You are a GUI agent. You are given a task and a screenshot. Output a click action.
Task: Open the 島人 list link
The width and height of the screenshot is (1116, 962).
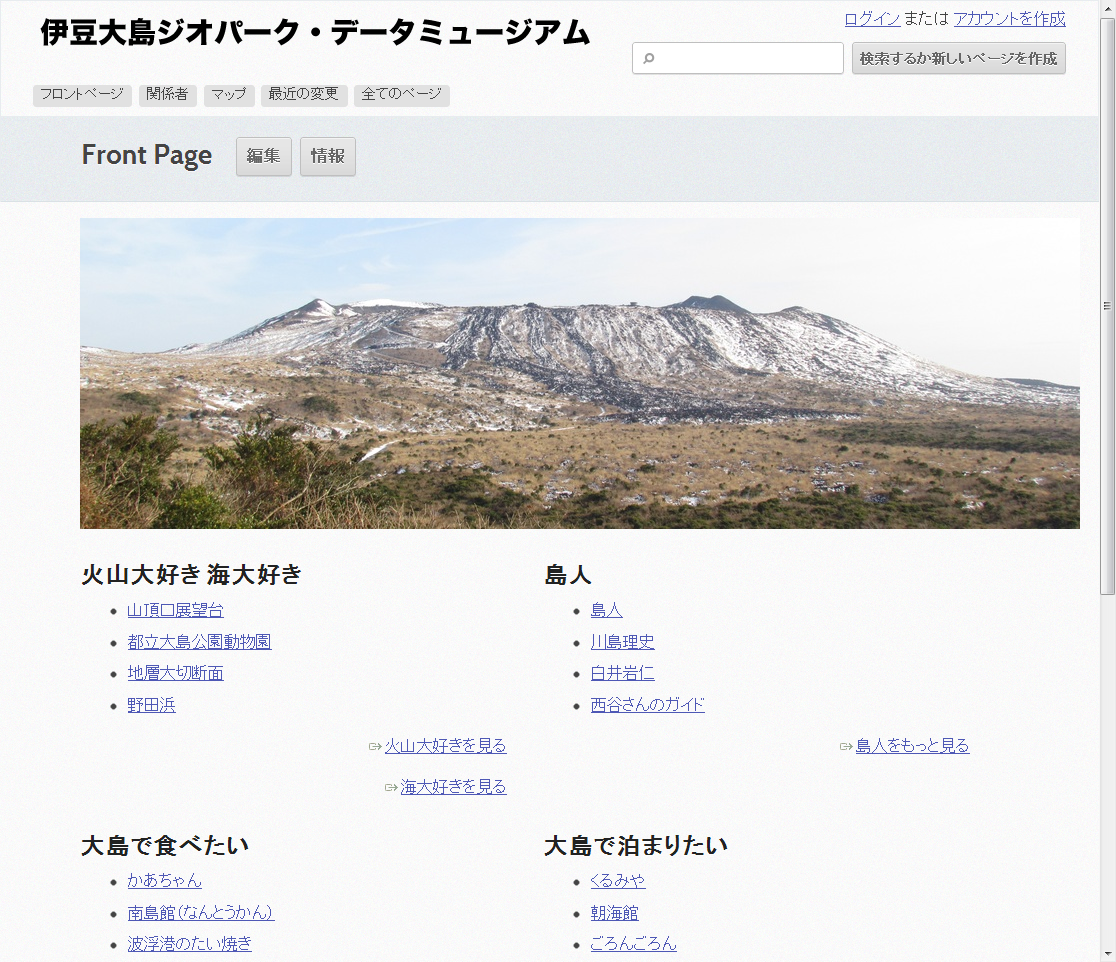coord(606,610)
